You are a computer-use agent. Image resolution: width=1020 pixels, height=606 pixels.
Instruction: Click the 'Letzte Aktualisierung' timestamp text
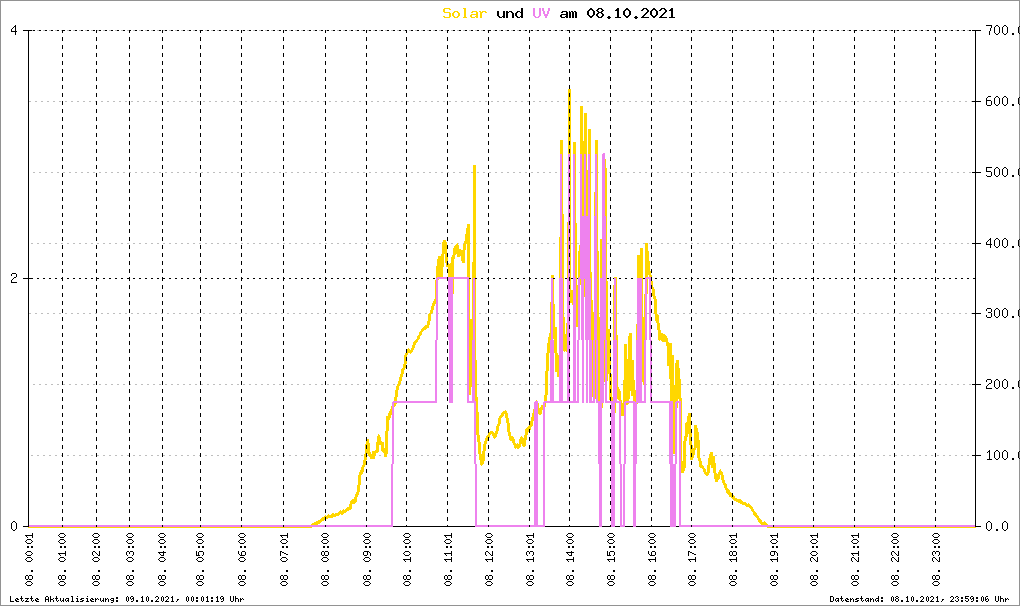(127, 599)
